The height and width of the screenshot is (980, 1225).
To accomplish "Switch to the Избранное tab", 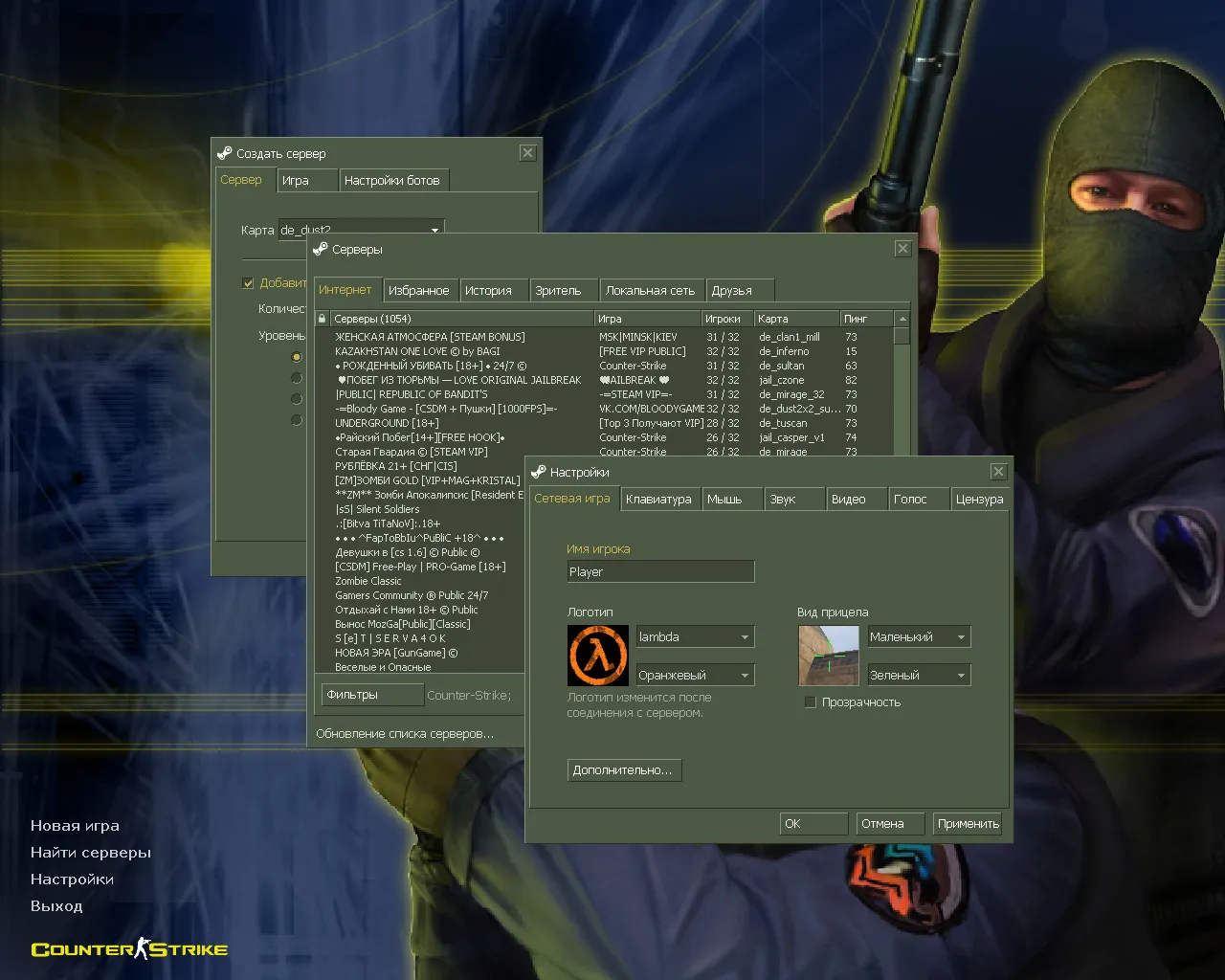I will pos(420,290).
